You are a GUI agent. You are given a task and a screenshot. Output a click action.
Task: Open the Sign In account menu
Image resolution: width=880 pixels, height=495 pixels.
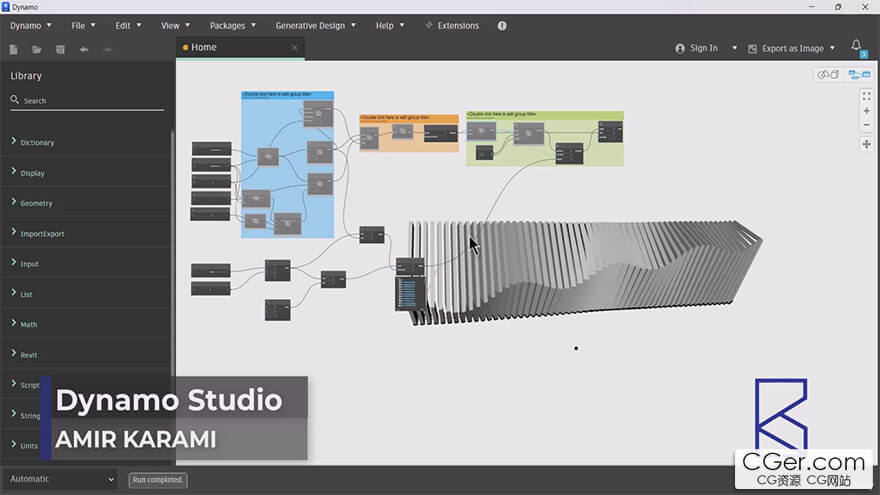(696, 48)
